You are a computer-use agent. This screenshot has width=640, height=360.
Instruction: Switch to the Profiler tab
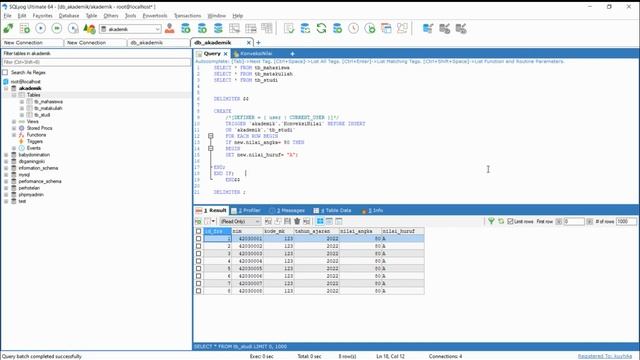[x=246, y=210]
